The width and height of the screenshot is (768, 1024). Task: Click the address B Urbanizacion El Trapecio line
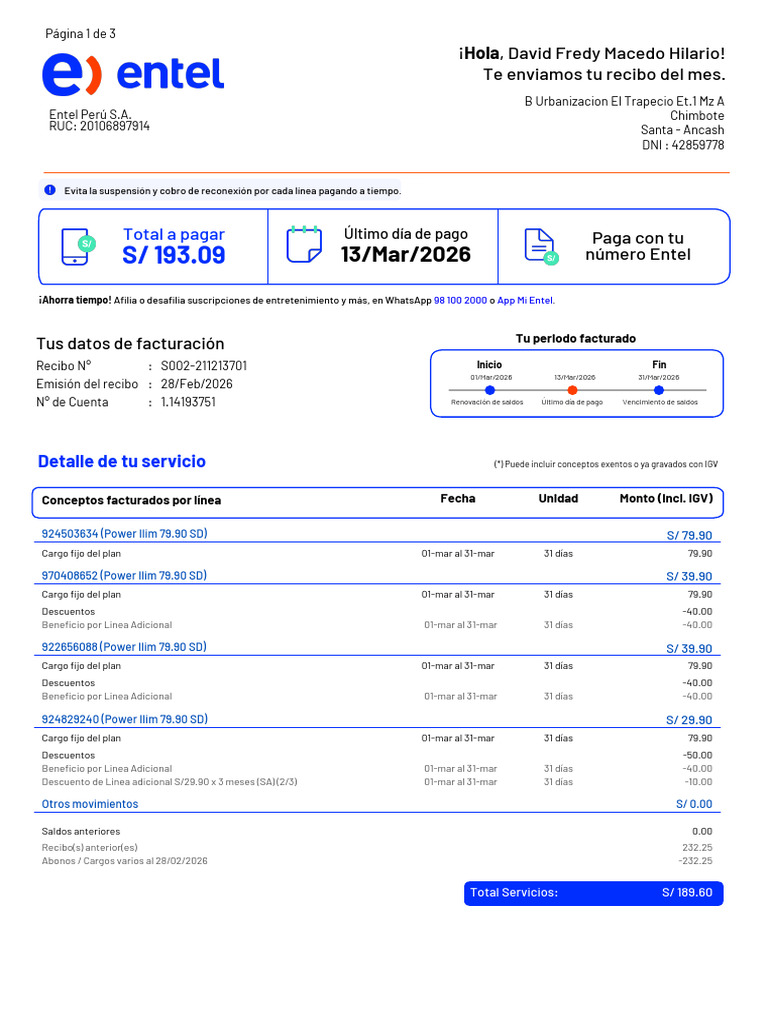point(624,101)
